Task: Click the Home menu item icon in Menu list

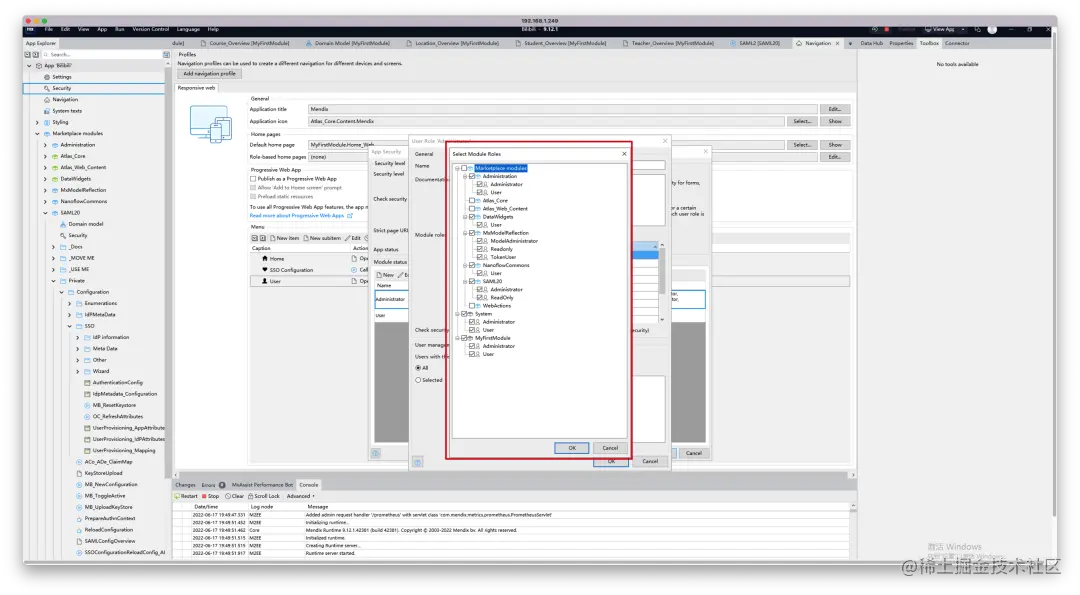Action: [264, 259]
